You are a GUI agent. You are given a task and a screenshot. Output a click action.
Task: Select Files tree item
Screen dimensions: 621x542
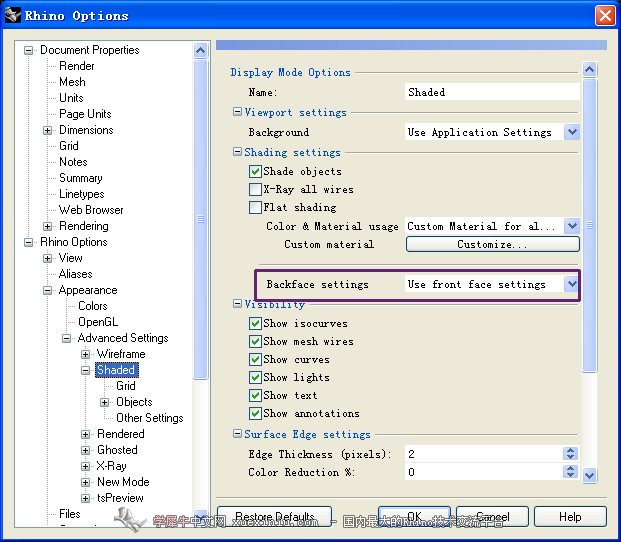[x=69, y=514]
